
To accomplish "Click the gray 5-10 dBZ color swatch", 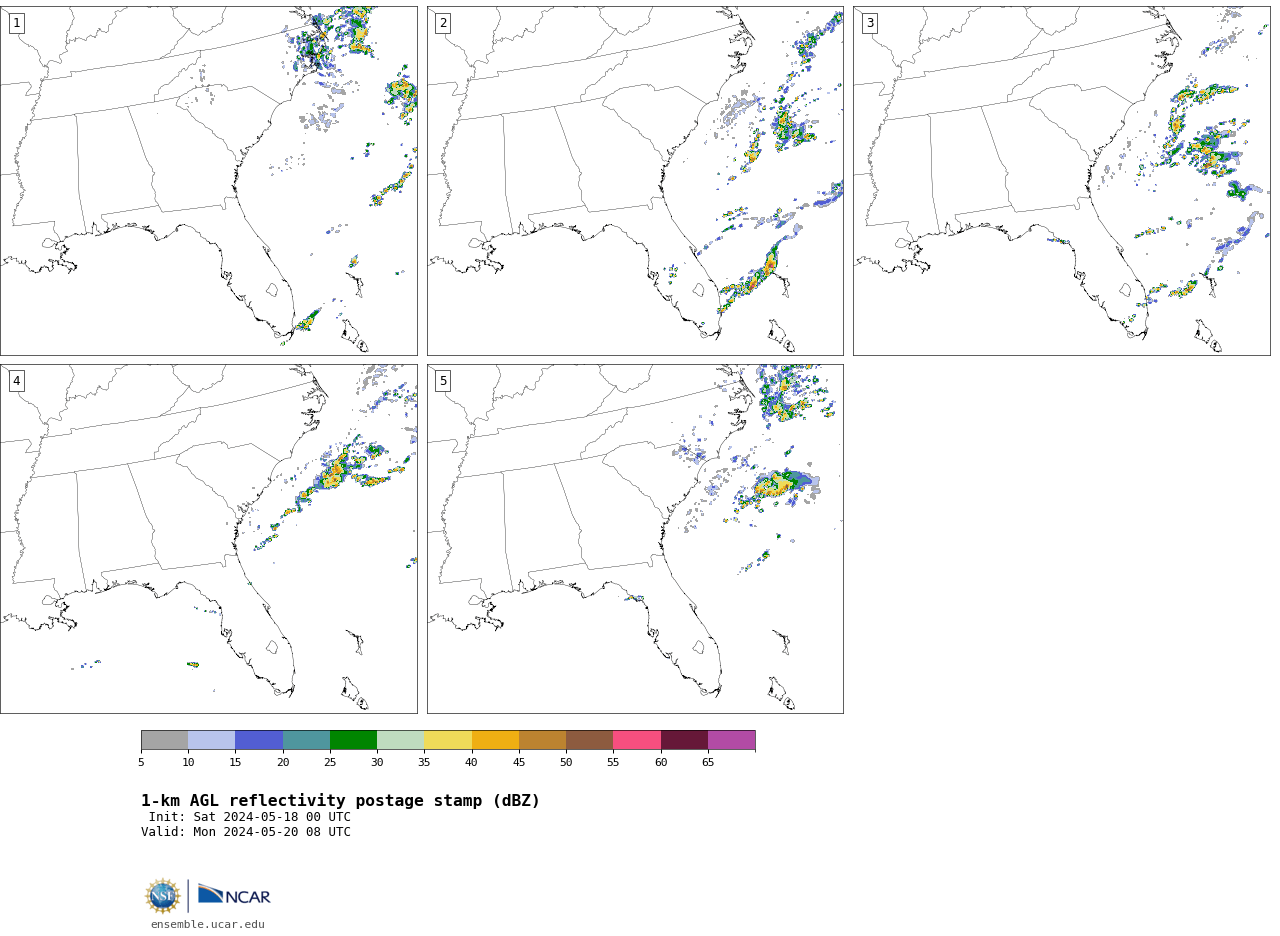I will coord(164,740).
